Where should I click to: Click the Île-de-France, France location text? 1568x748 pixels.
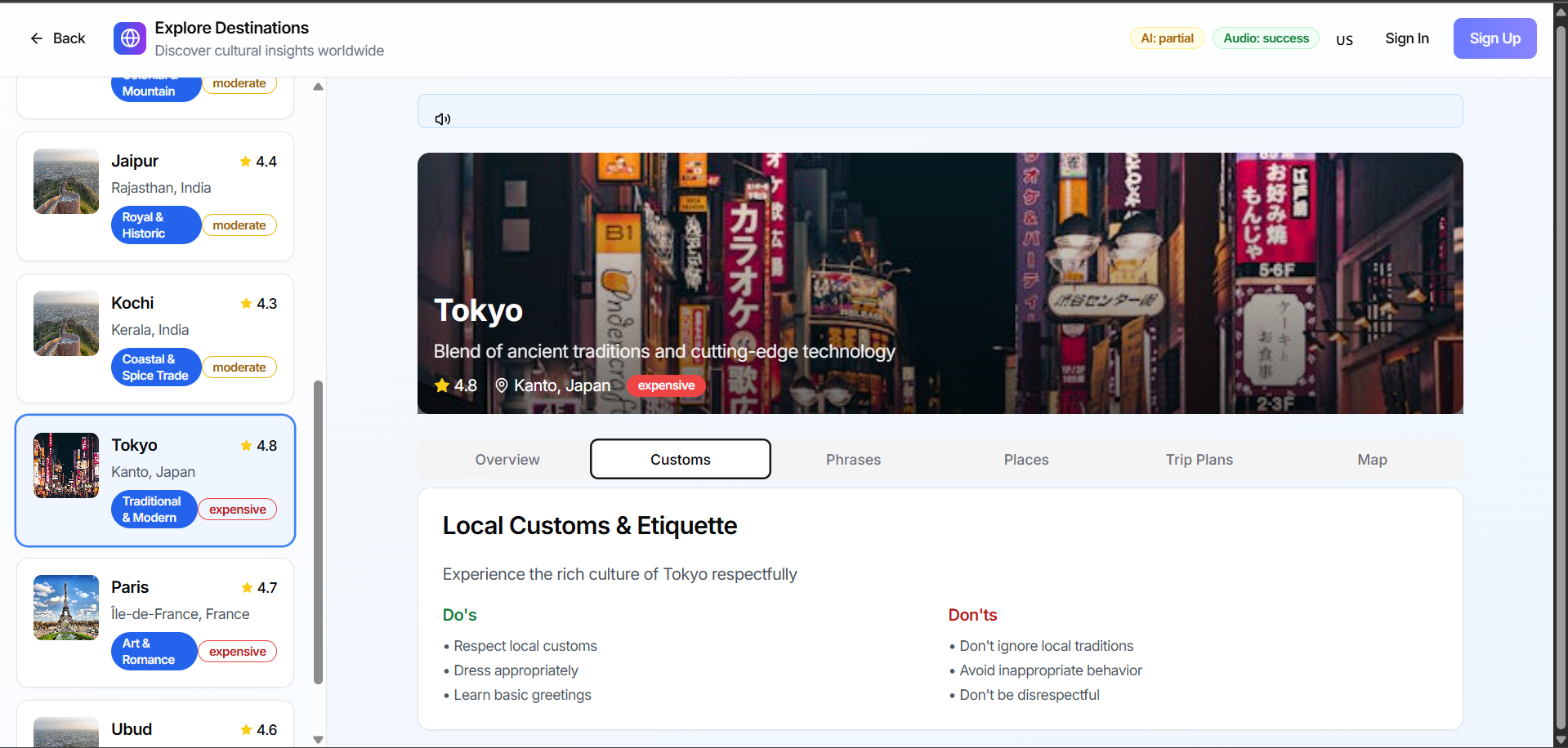click(181, 614)
